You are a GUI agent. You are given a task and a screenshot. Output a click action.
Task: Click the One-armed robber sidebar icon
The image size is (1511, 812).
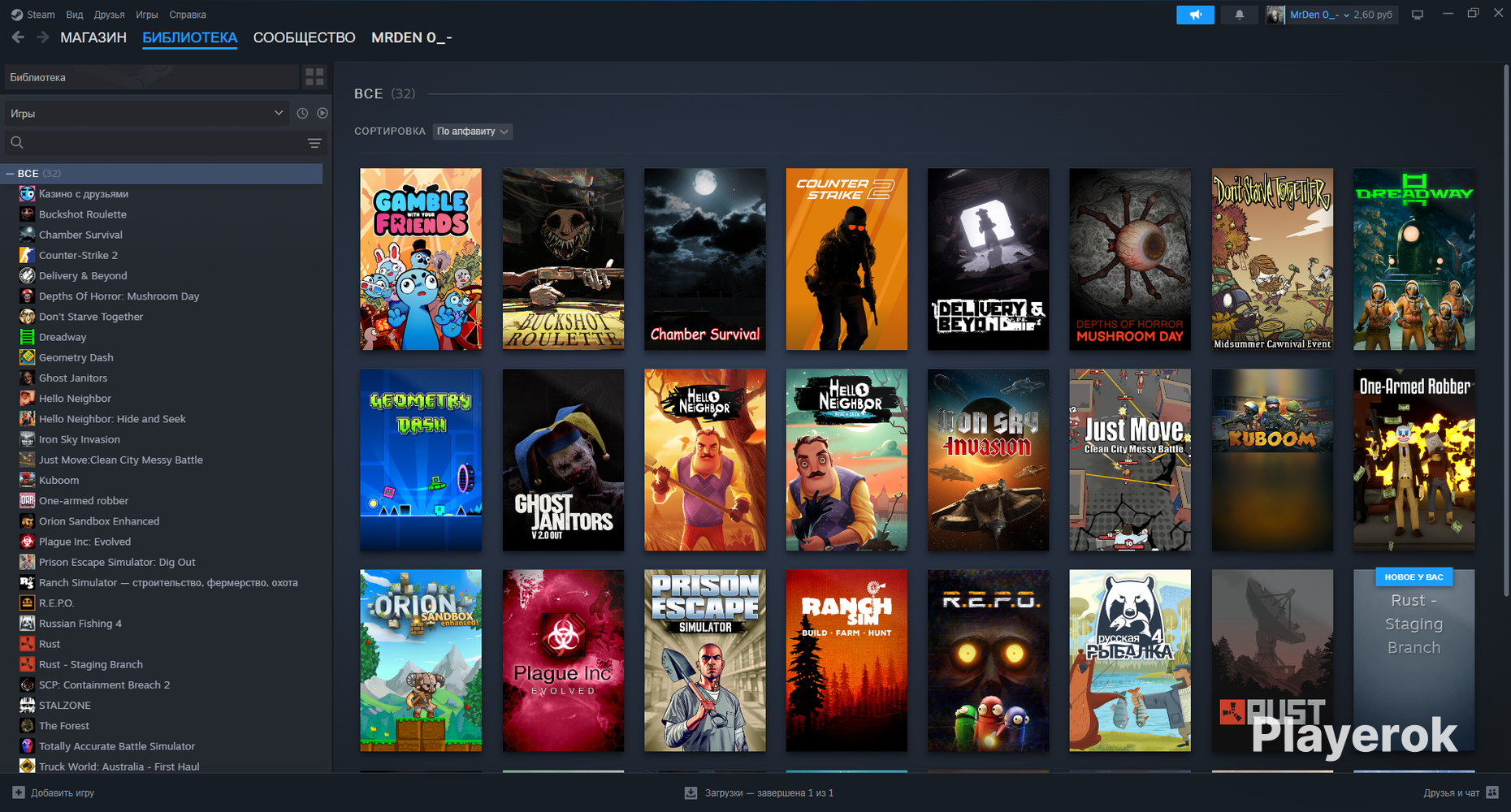point(27,500)
